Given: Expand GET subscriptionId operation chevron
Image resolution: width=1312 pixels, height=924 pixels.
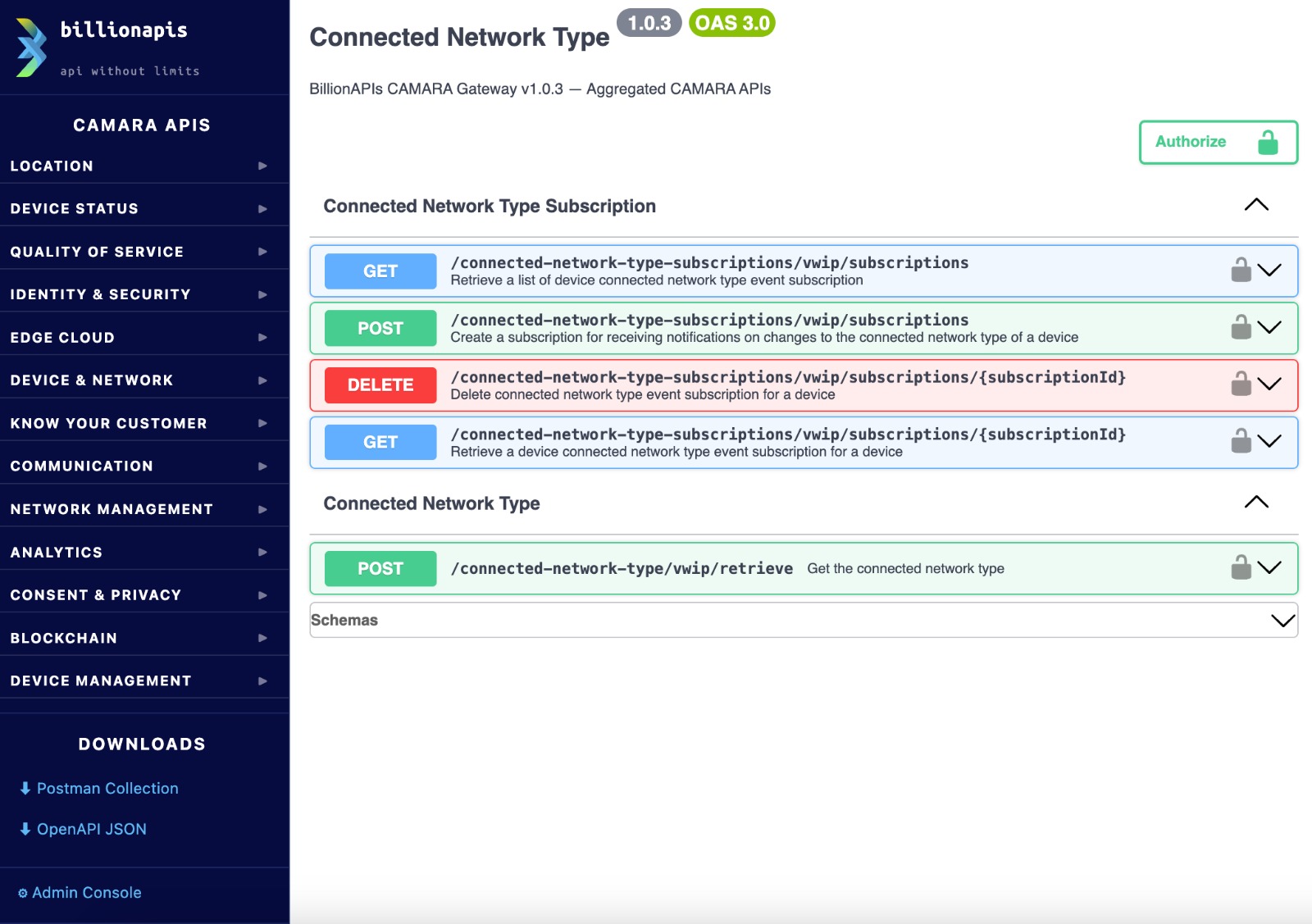Looking at the screenshot, I should [1269, 442].
